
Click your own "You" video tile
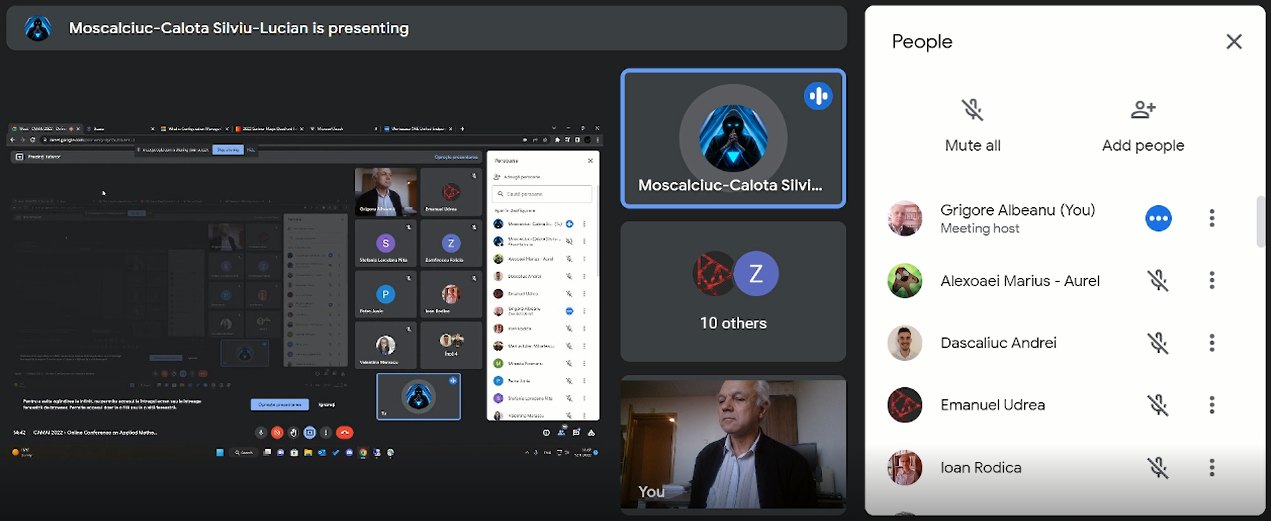(733, 443)
